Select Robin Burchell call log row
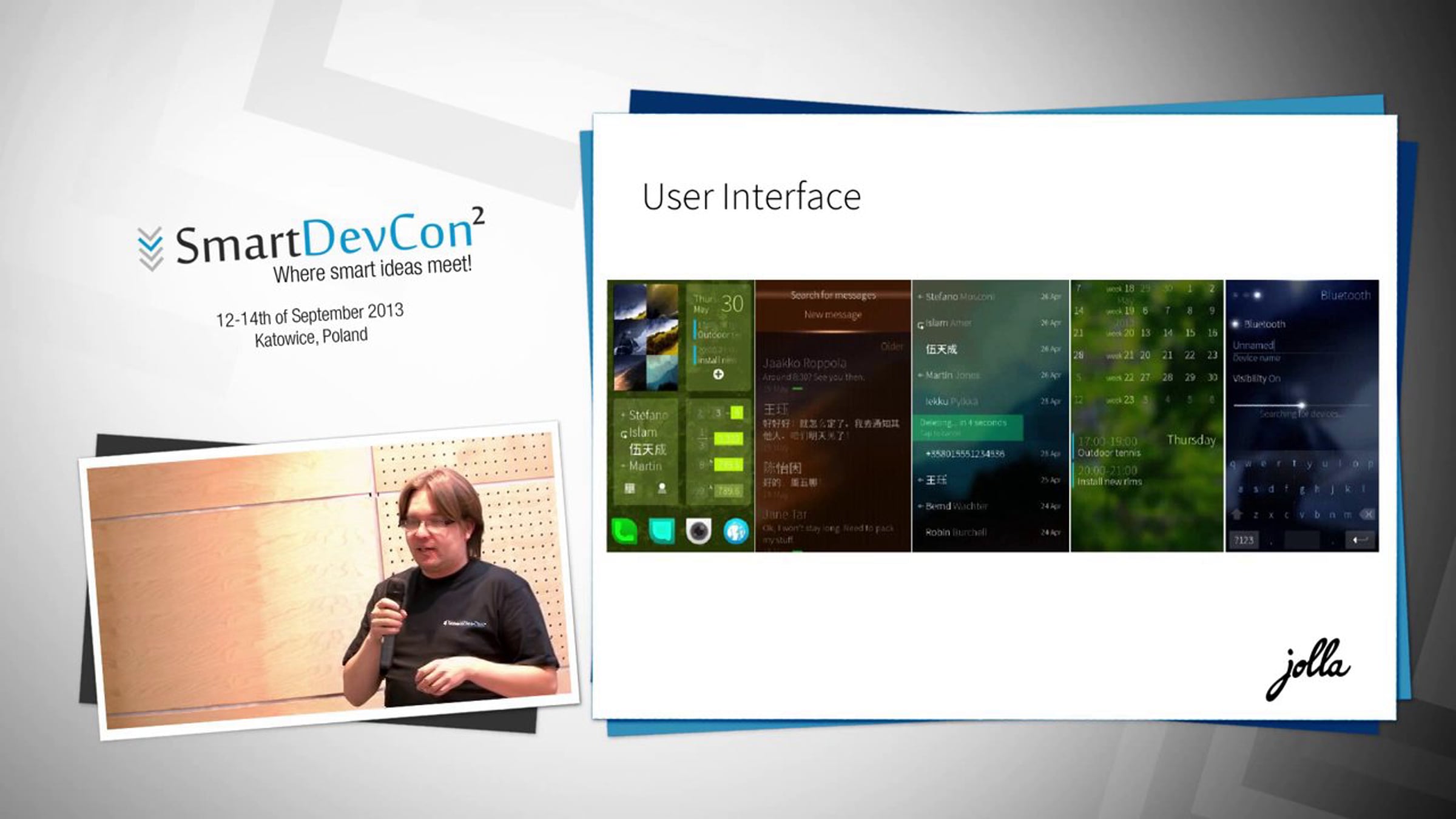Viewport: 1456px width, 819px height. [990, 532]
